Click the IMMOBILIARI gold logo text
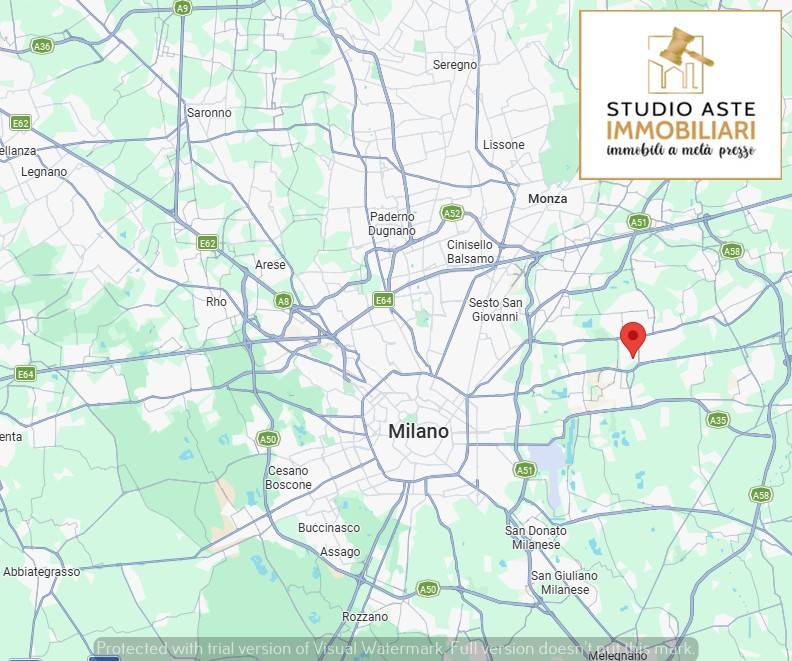This screenshot has width=792, height=661. click(681, 130)
